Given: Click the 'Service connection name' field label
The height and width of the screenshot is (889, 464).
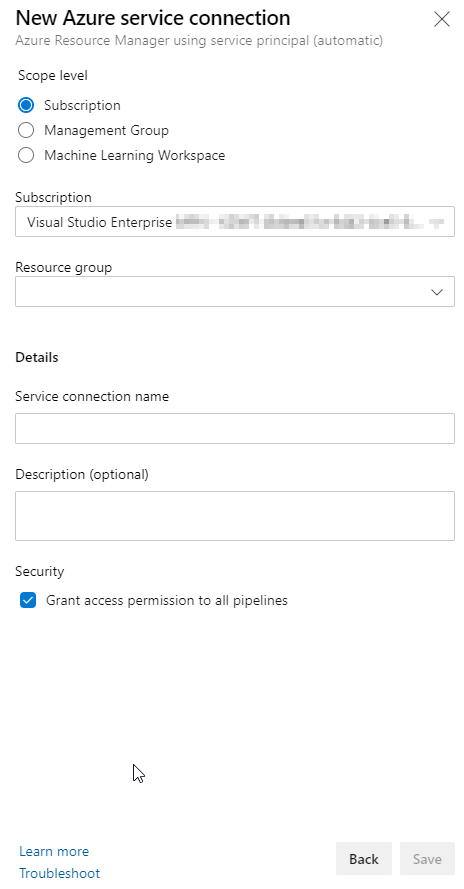Looking at the screenshot, I should tap(92, 396).
